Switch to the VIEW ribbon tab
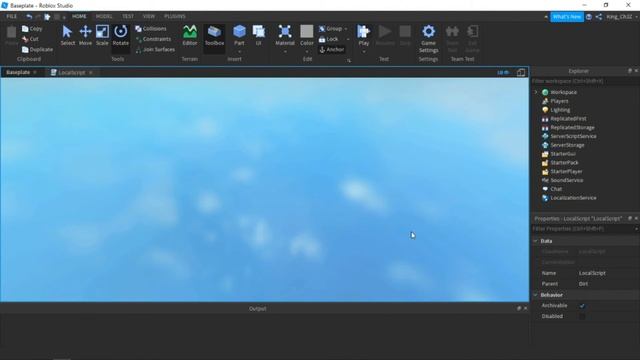The height and width of the screenshot is (360, 640). click(x=149, y=16)
